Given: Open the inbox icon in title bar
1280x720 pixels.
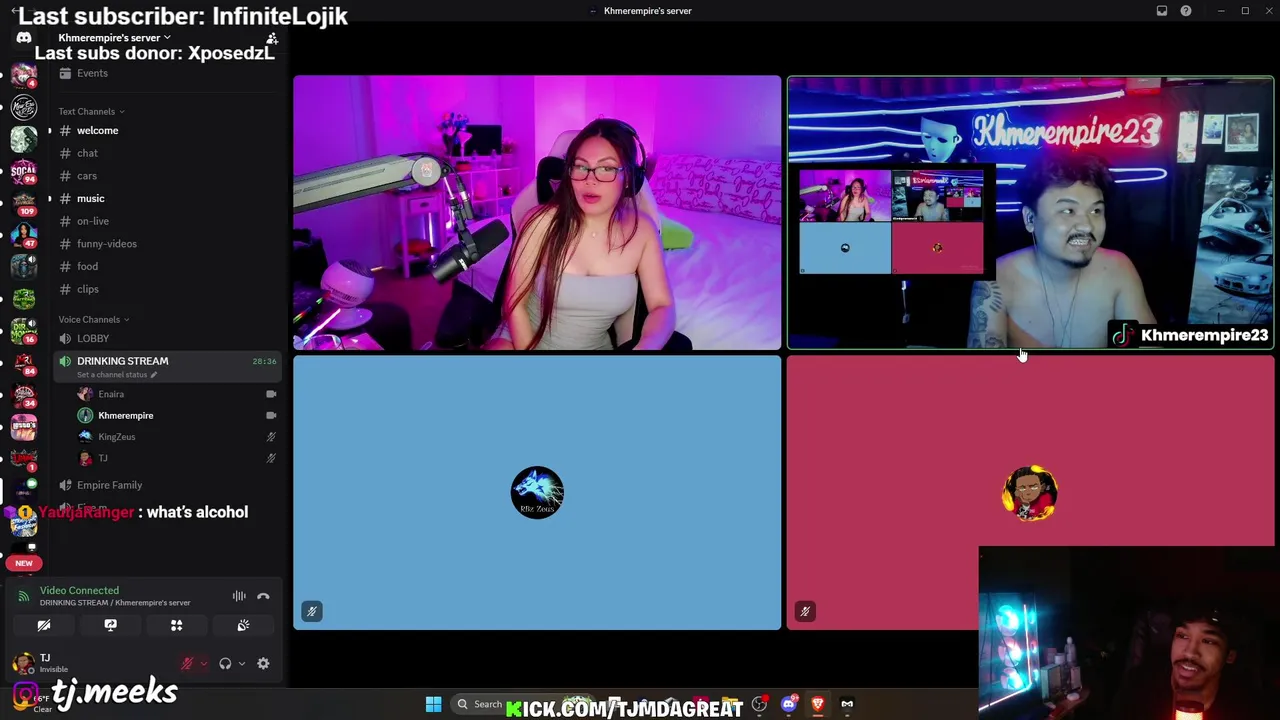Looking at the screenshot, I should [1162, 11].
